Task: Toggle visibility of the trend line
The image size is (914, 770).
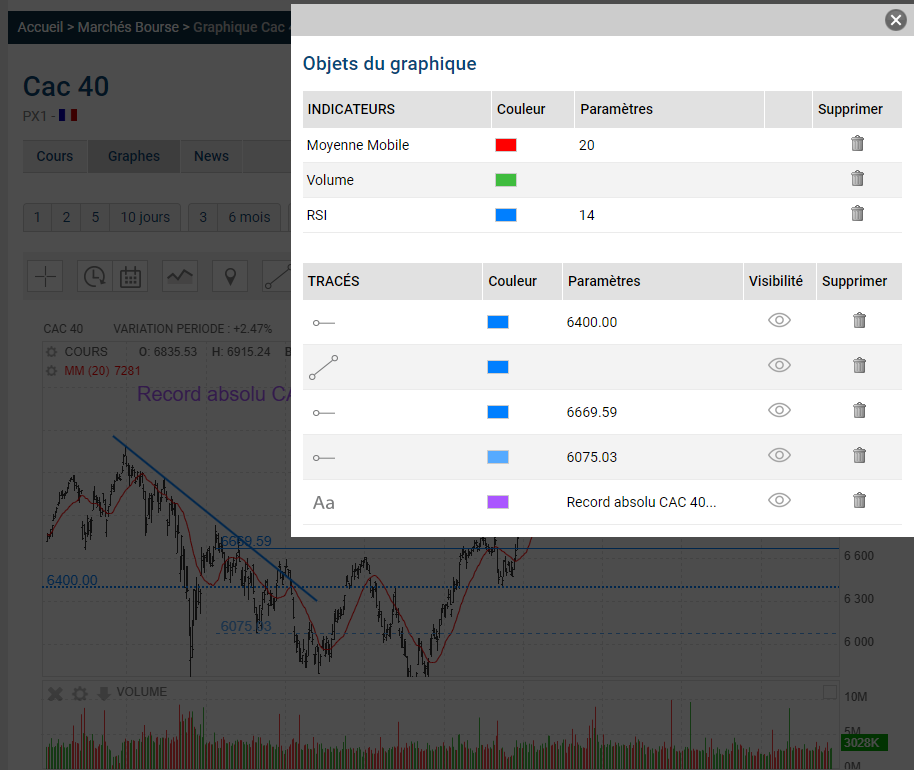Action: (x=779, y=365)
